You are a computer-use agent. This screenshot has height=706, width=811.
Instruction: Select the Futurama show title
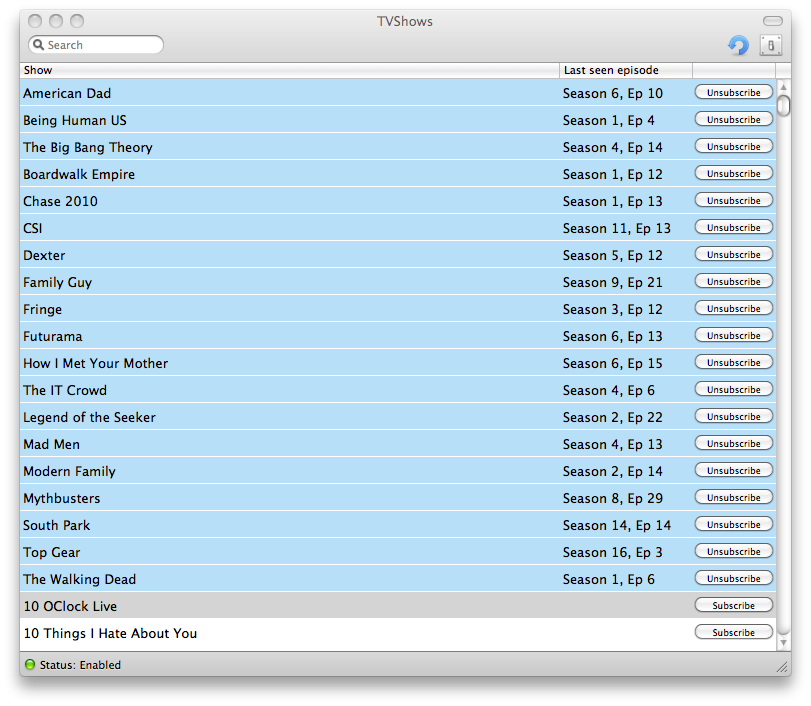click(52, 336)
